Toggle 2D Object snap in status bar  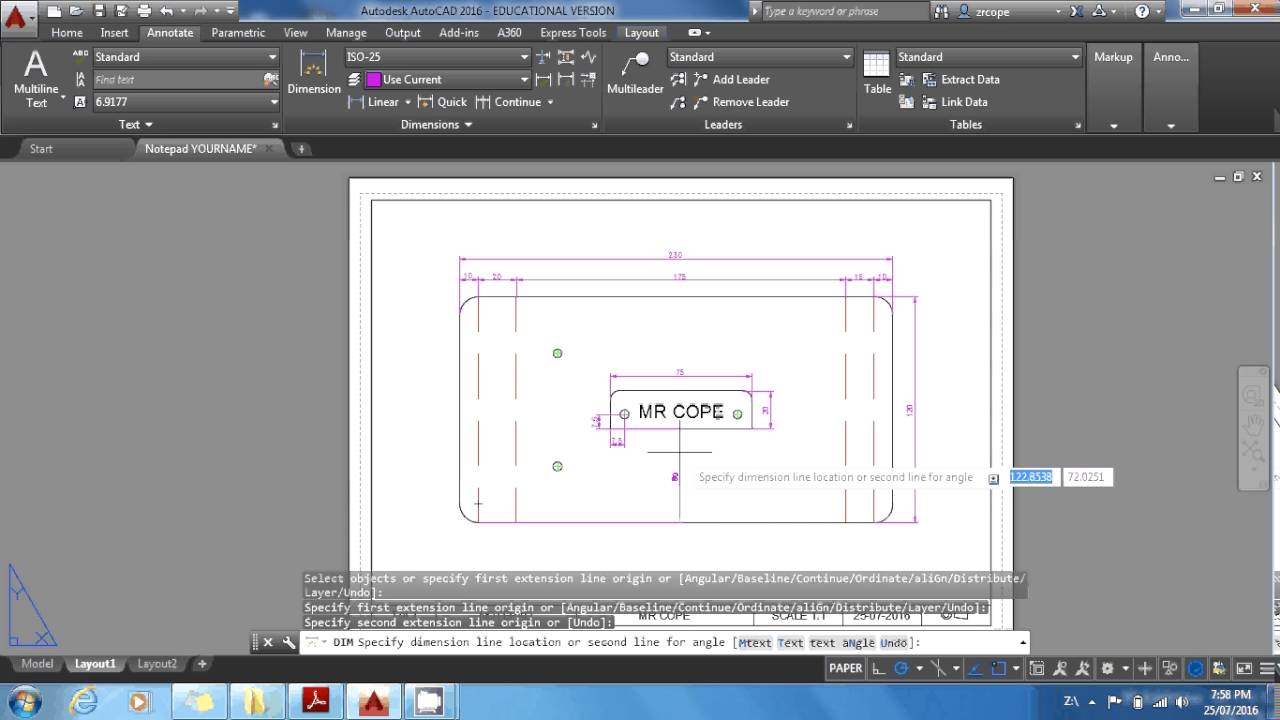click(1000, 668)
